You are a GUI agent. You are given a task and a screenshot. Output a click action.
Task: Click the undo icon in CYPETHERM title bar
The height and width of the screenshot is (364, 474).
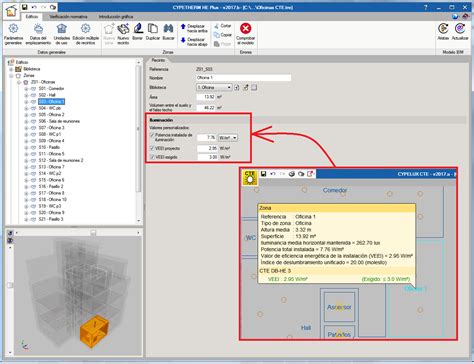tap(34, 7)
